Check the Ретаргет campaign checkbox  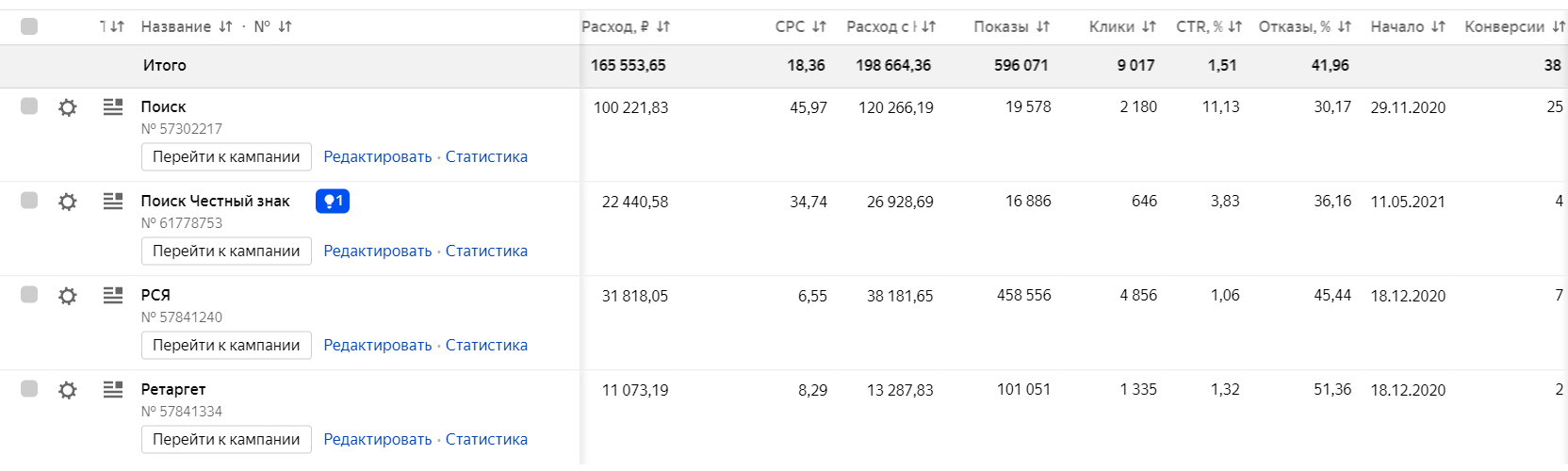[x=29, y=389]
